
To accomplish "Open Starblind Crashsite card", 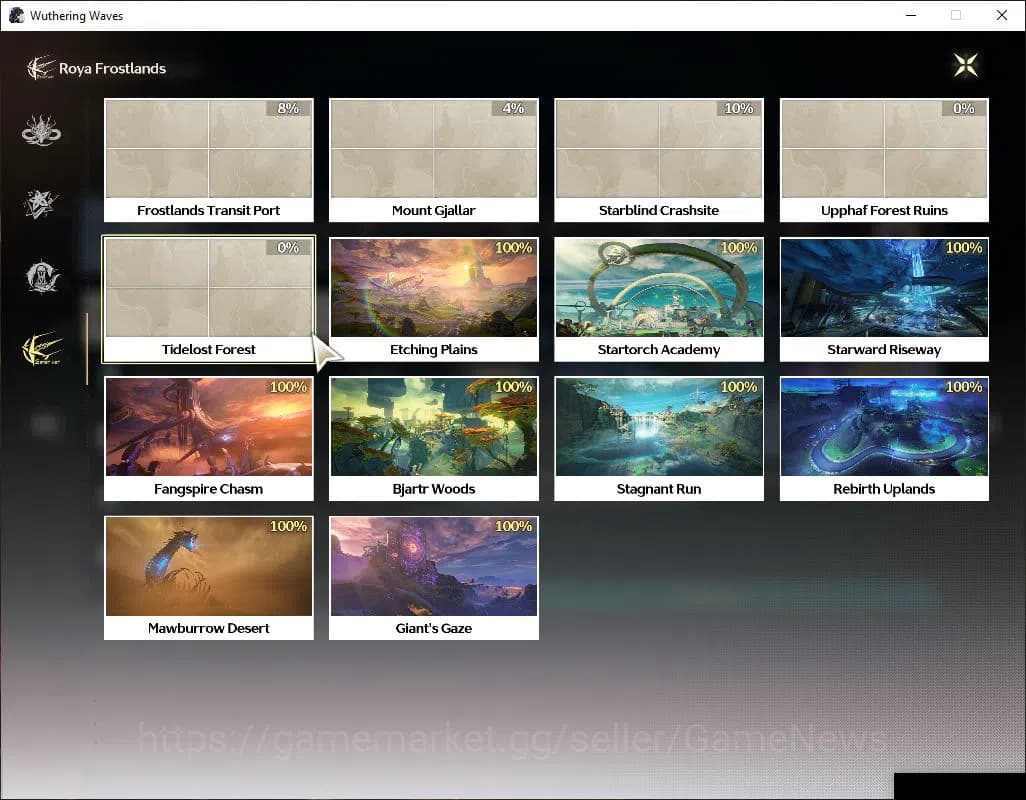I will tap(659, 160).
